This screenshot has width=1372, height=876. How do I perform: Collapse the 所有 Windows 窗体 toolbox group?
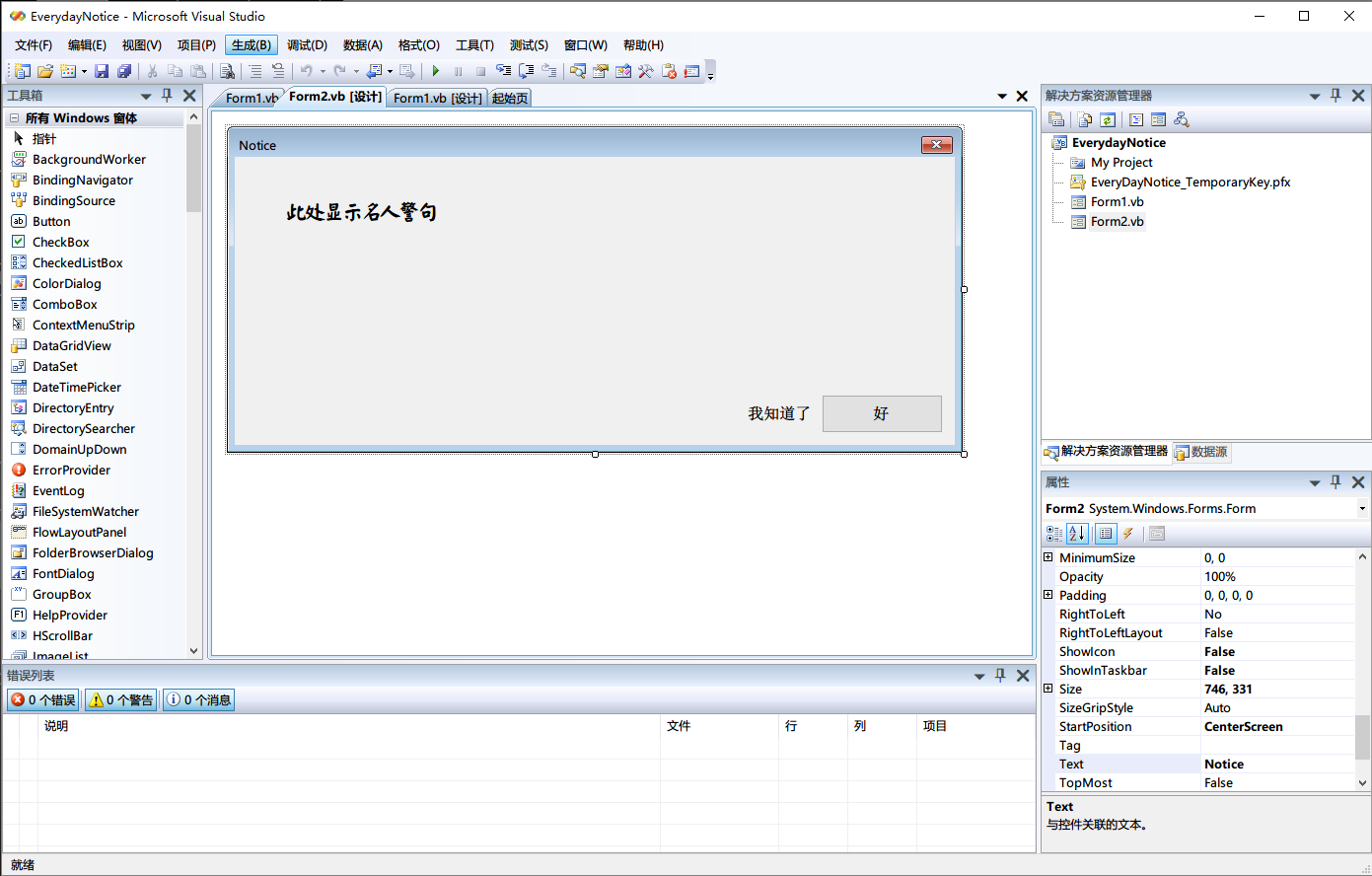15,118
